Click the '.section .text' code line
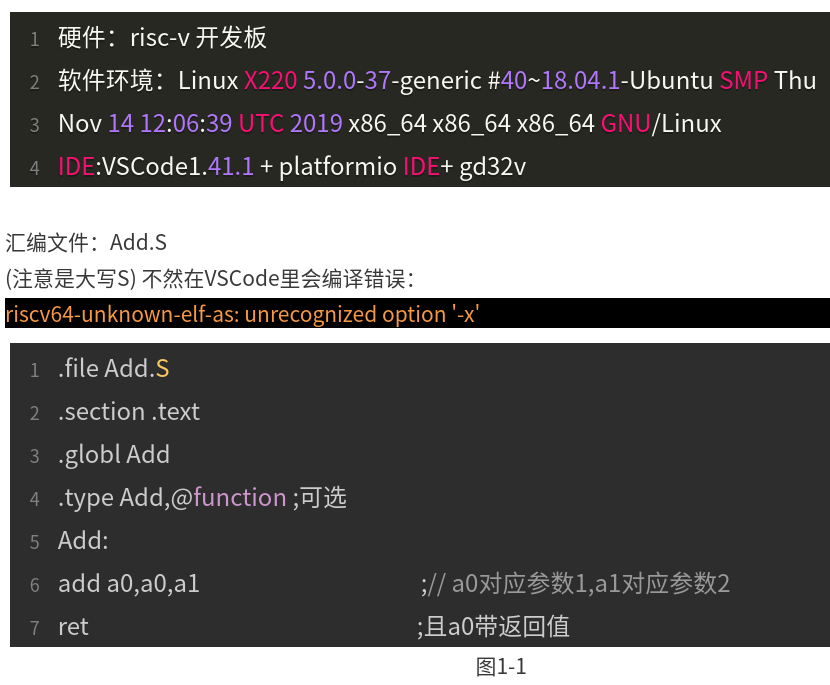The height and width of the screenshot is (685, 830). click(x=129, y=412)
